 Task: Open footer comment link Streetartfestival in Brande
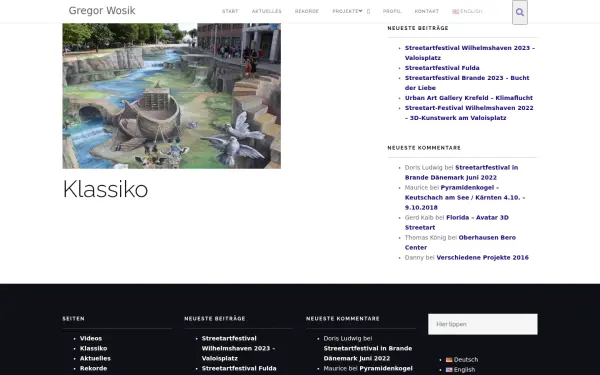(368, 353)
